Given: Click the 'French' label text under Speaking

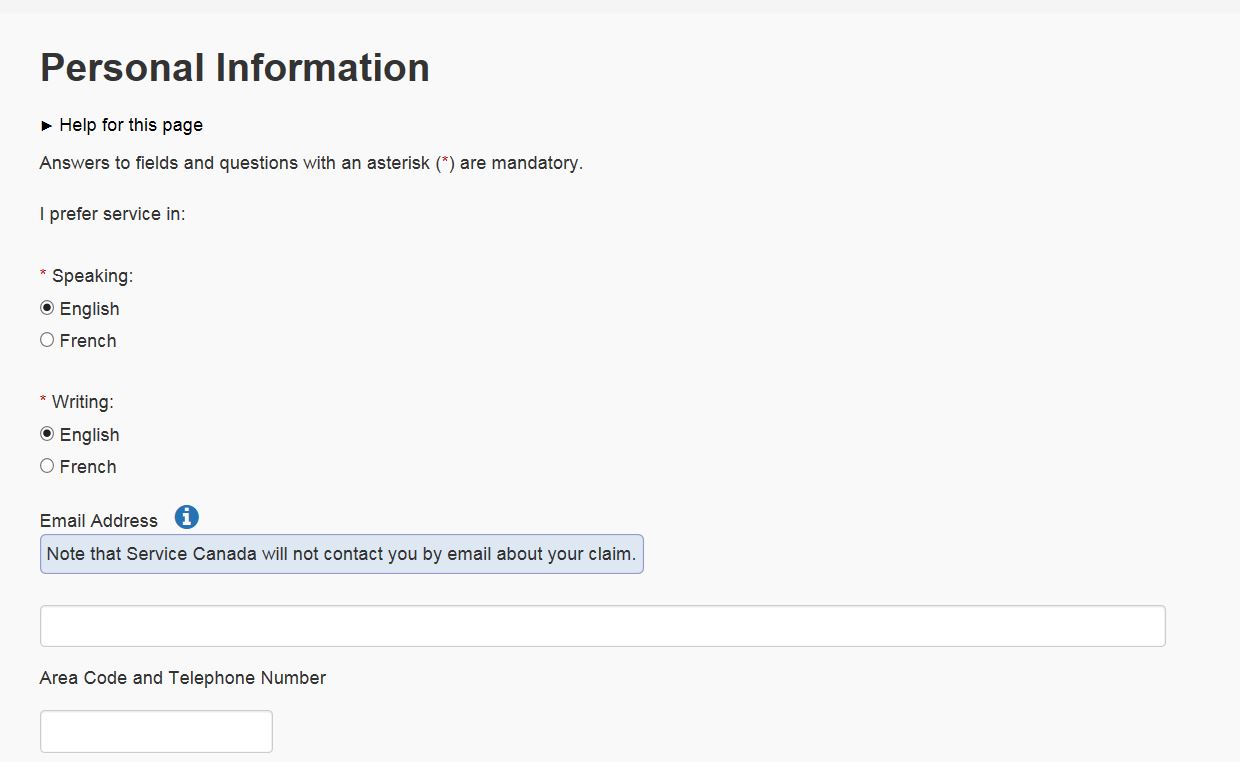Looking at the screenshot, I should (x=88, y=341).
